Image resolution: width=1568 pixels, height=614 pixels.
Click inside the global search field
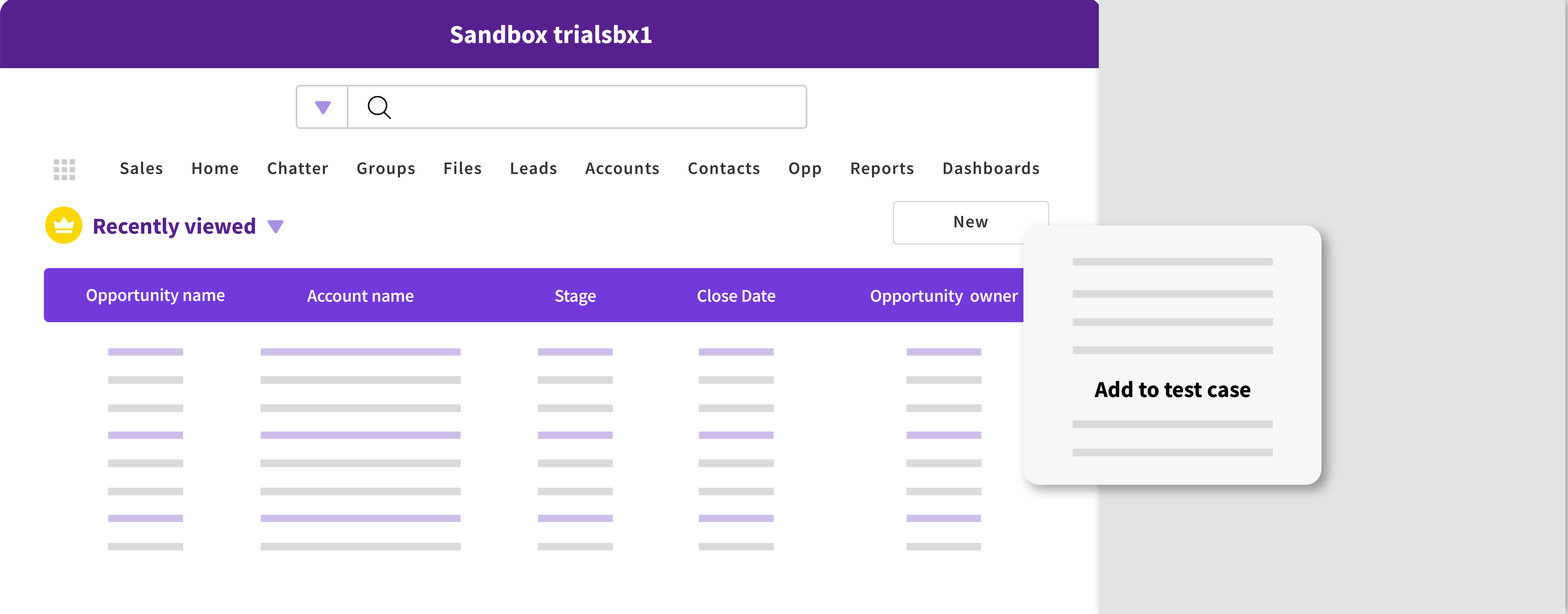[596, 107]
